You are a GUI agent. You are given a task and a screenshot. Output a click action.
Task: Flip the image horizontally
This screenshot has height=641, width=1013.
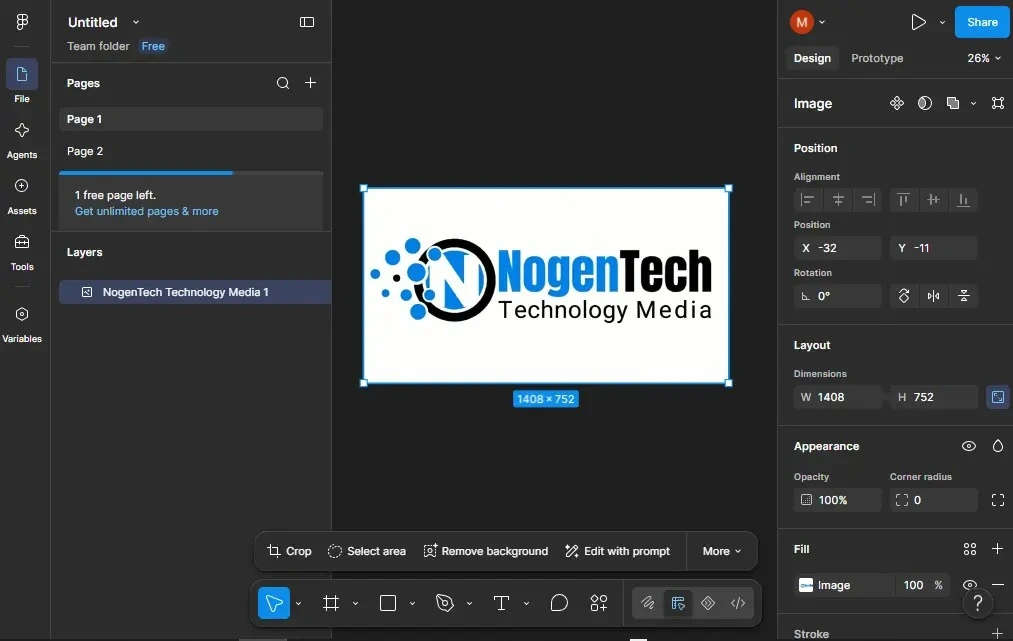(934, 296)
